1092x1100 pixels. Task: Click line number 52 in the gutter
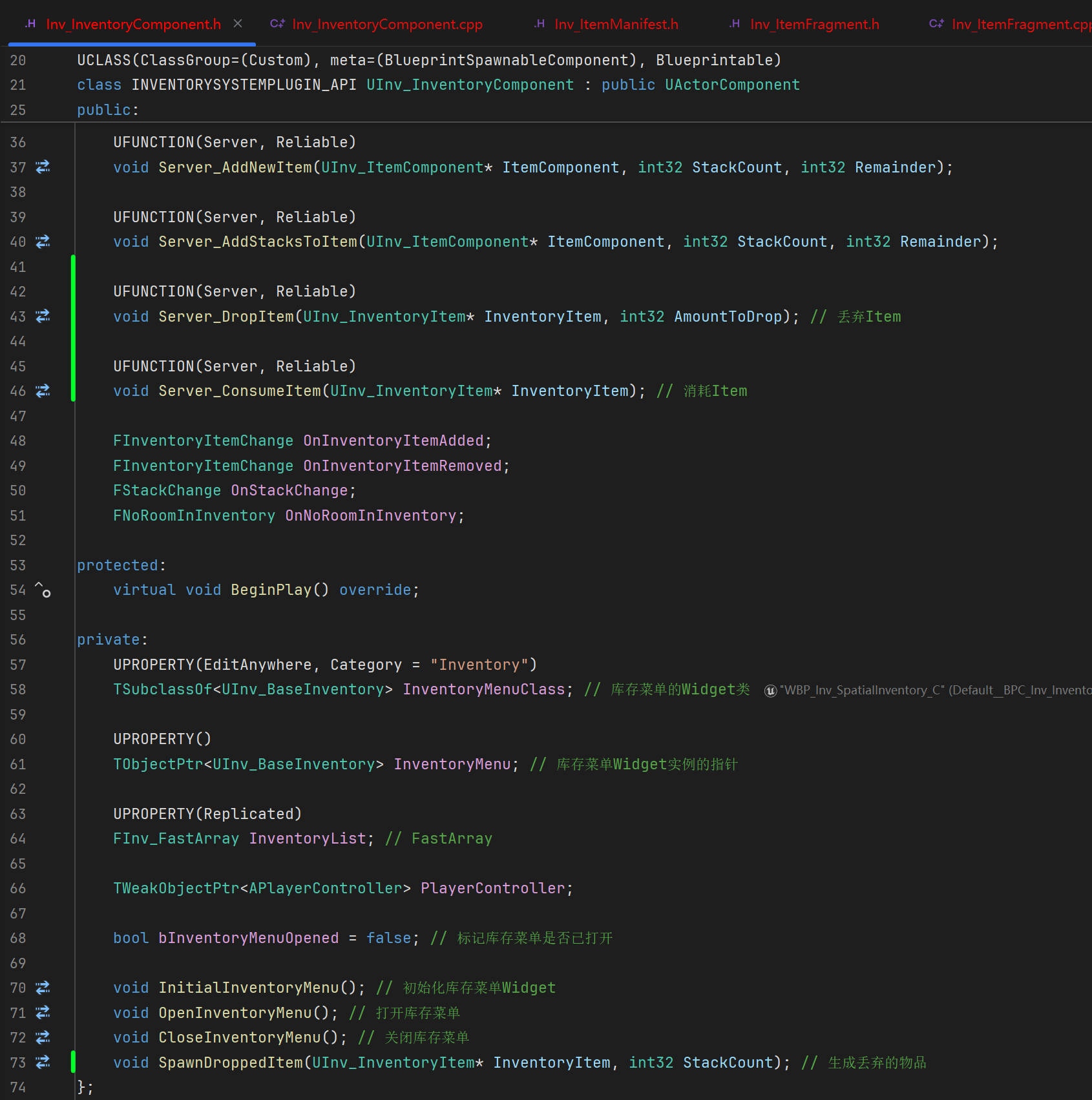click(x=18, y=540)
